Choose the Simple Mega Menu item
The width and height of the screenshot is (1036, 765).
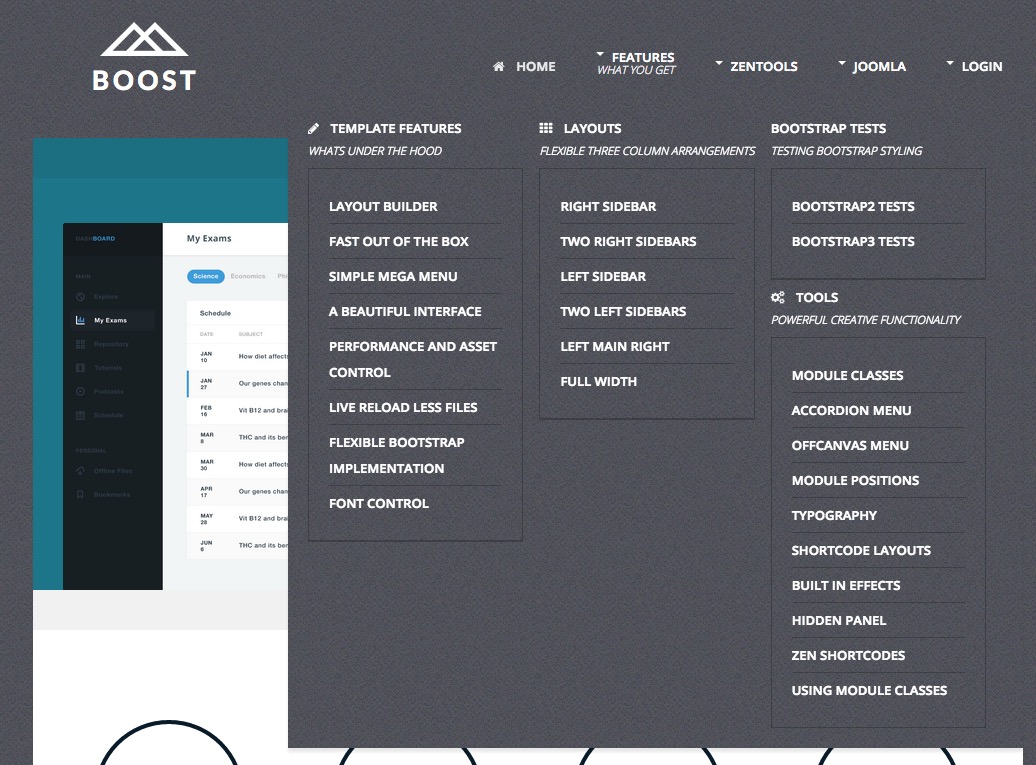[393, 277]
